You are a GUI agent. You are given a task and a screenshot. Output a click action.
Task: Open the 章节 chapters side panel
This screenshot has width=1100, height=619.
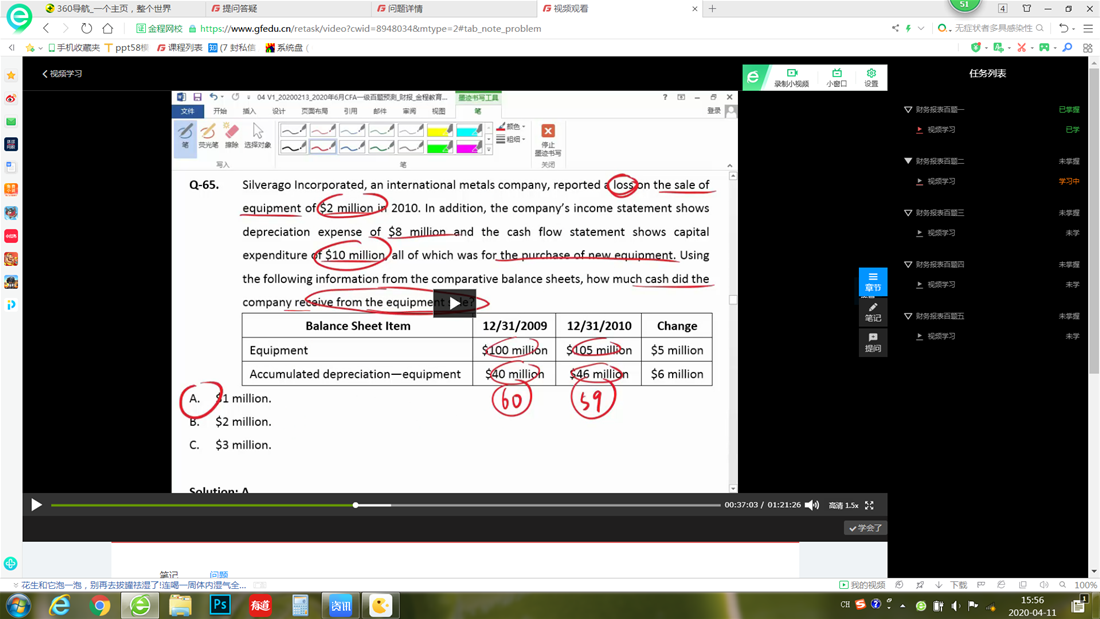[873, 281]
